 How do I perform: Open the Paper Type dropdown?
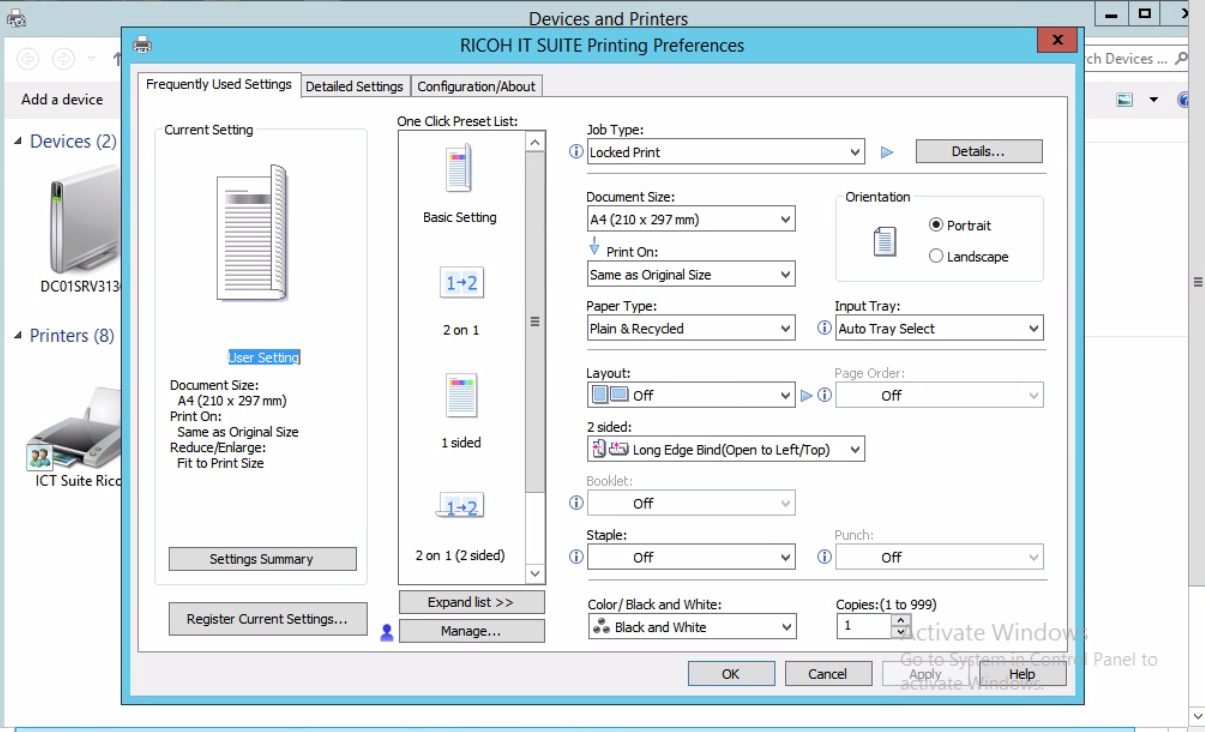click(691, 328)
